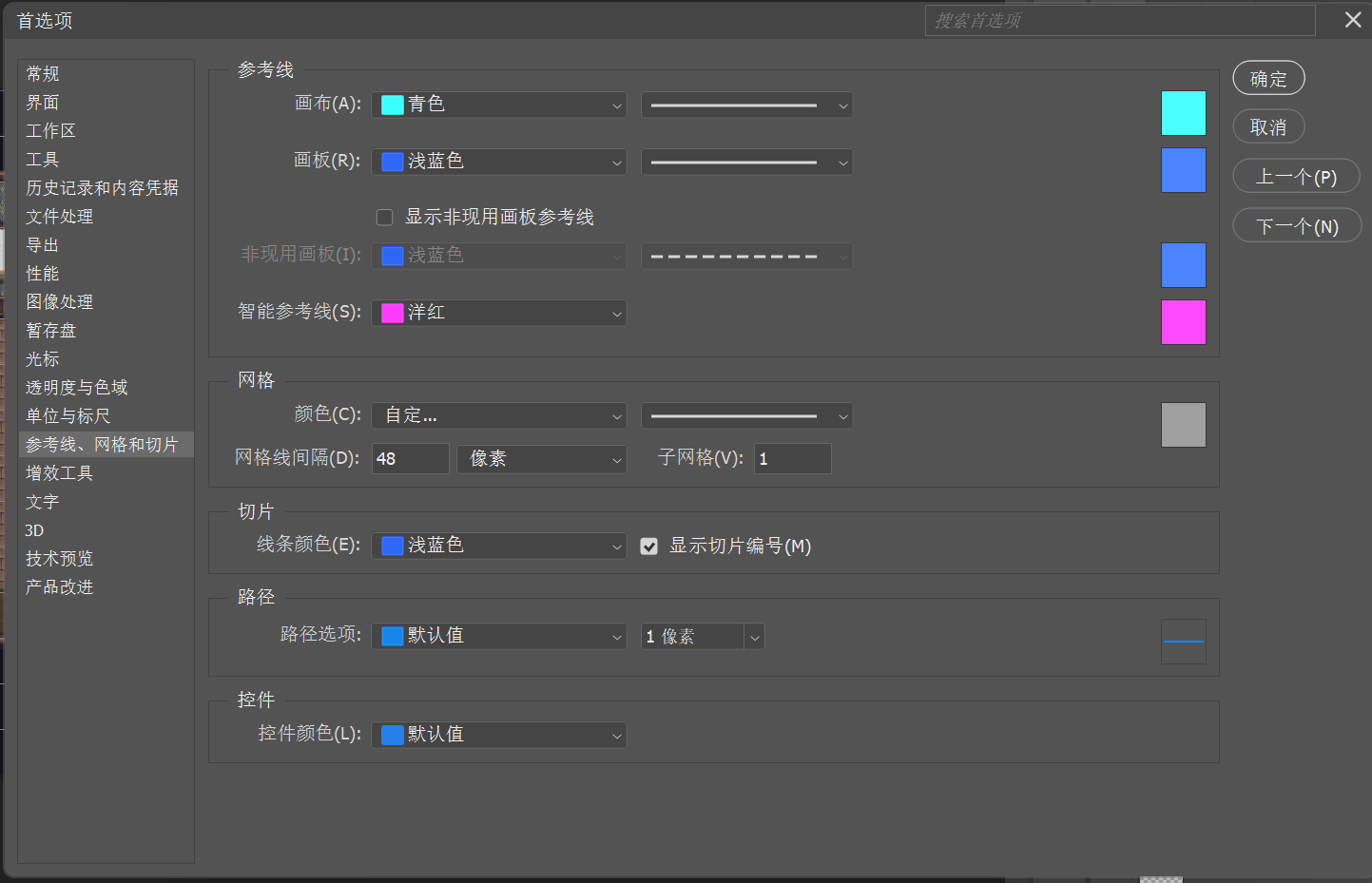This screenshot has height=883, width=1372.
Task: Click the 子网格 input field
Action: click(793, 459)
